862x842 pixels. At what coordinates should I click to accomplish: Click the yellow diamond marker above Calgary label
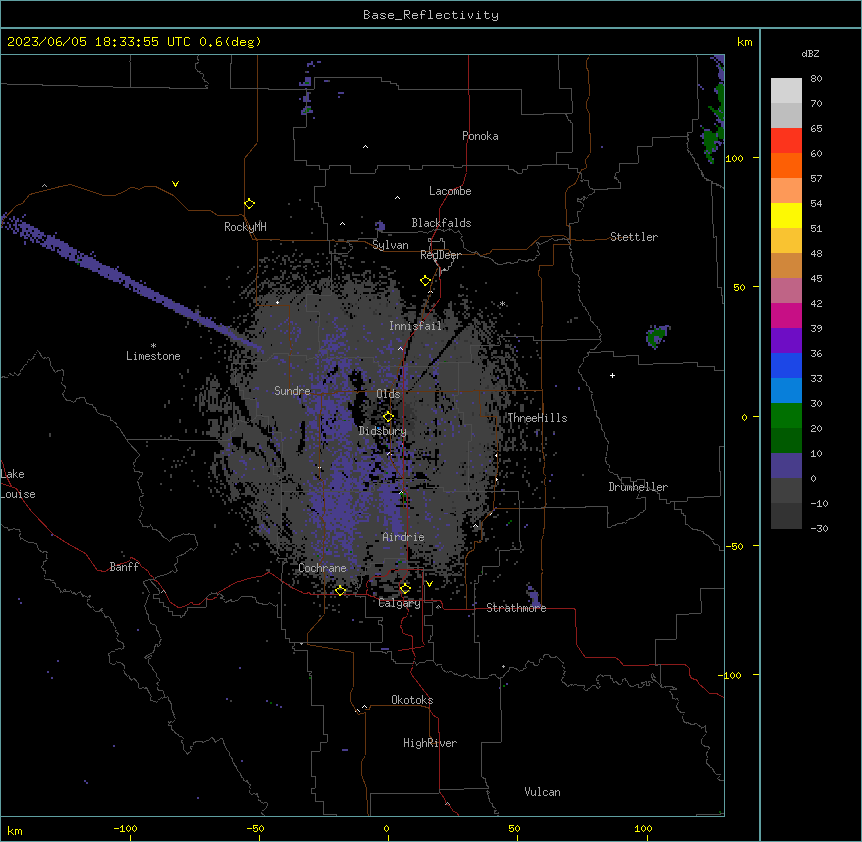tap(405, 589)
